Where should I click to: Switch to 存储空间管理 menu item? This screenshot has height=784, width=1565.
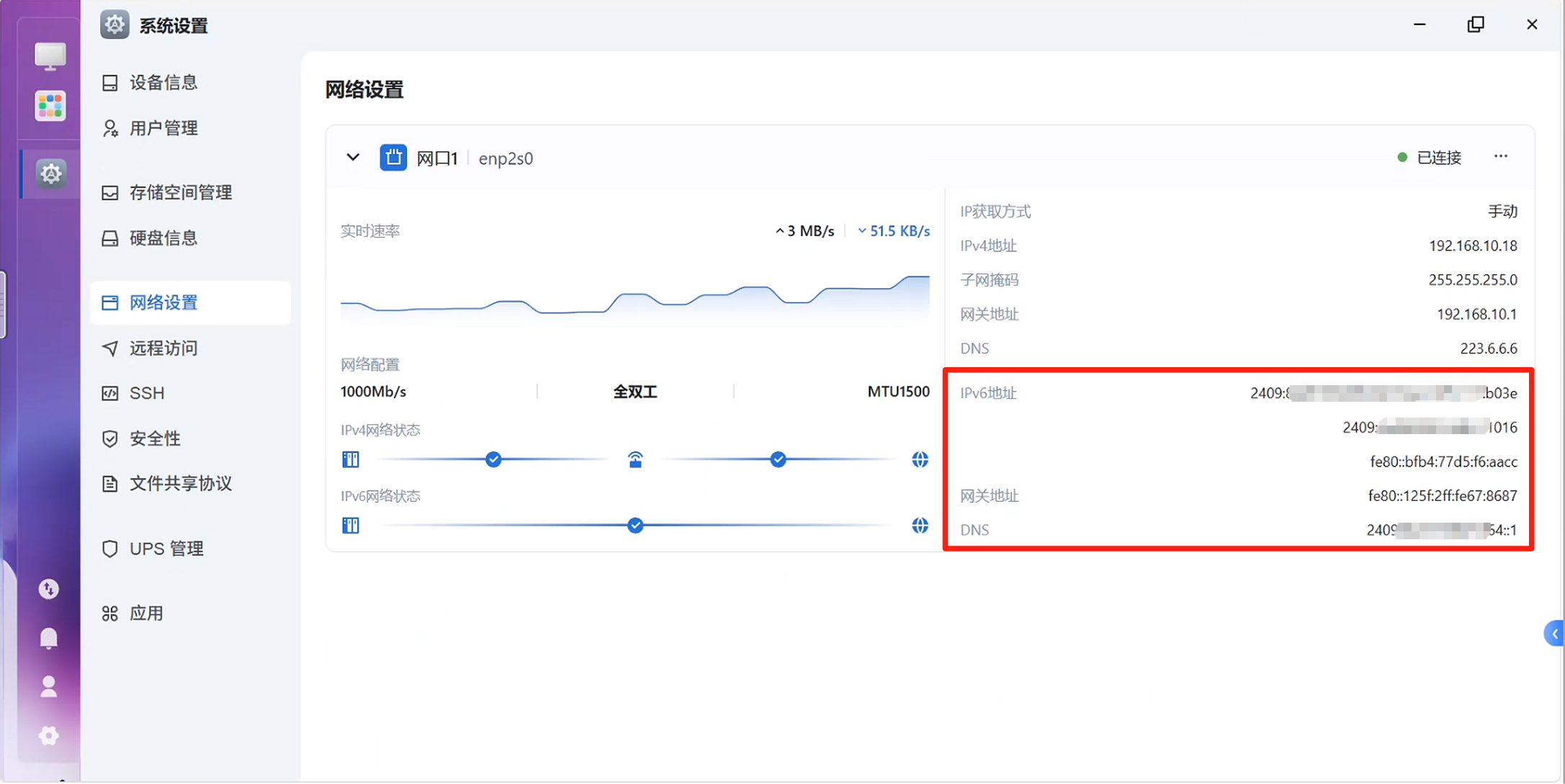pos(180,192)
